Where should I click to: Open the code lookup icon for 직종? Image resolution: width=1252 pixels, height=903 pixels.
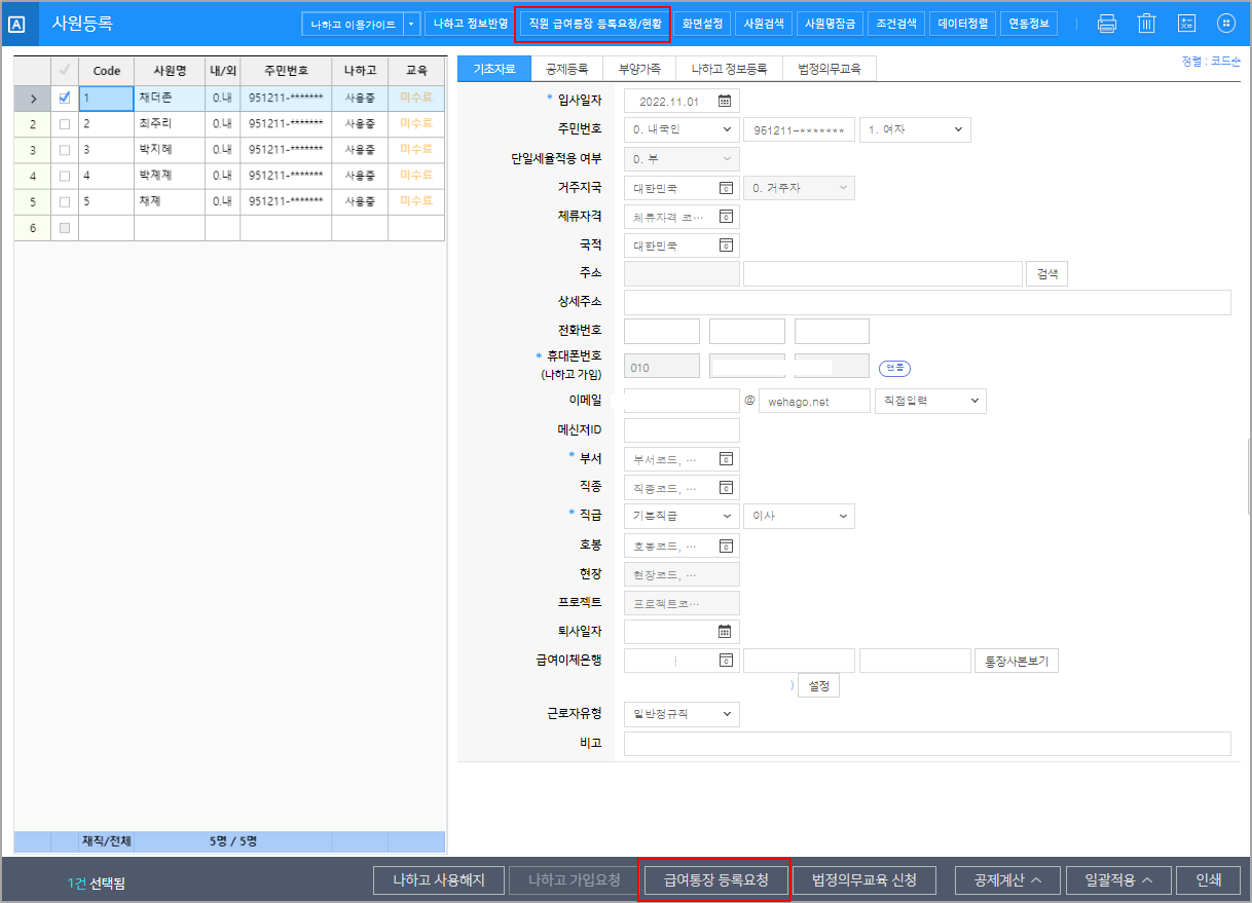[x=727, y=489]
